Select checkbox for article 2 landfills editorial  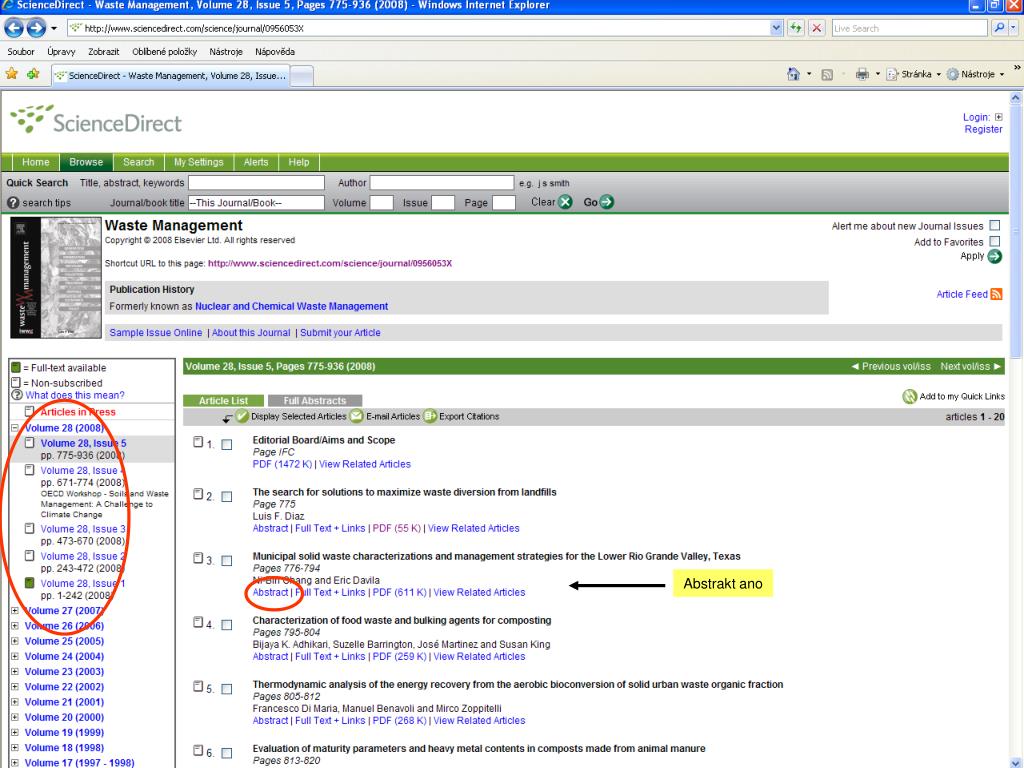pyautogui.click(x=227, y=497)
